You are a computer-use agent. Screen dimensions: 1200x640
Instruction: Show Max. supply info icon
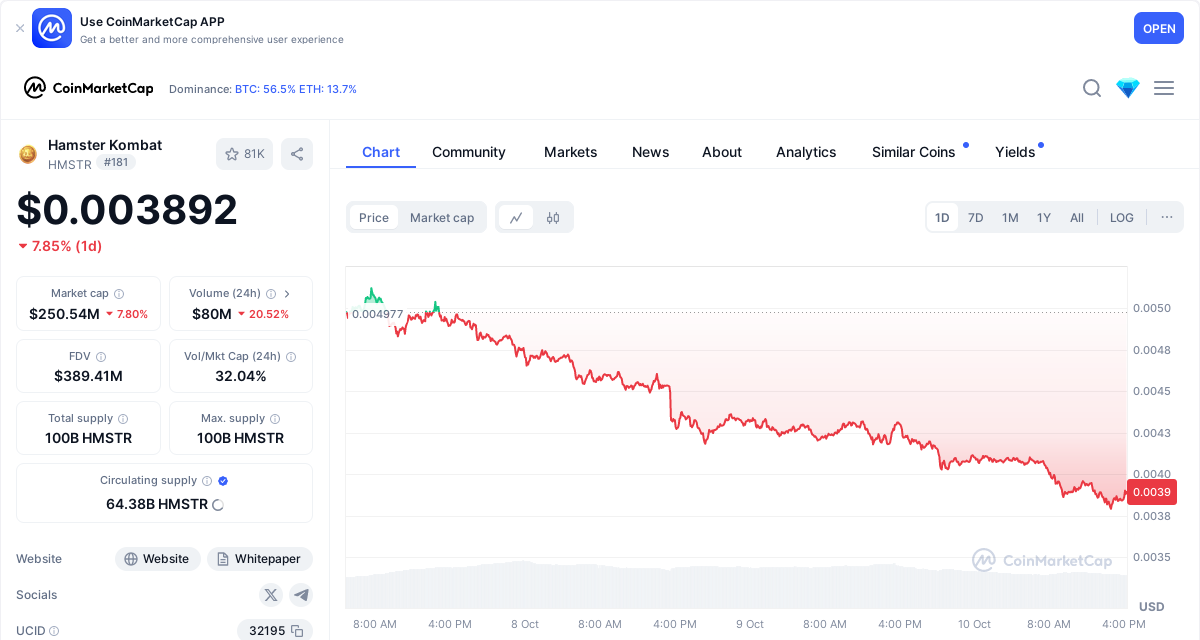pyautogui.click(x=275, y=419)
